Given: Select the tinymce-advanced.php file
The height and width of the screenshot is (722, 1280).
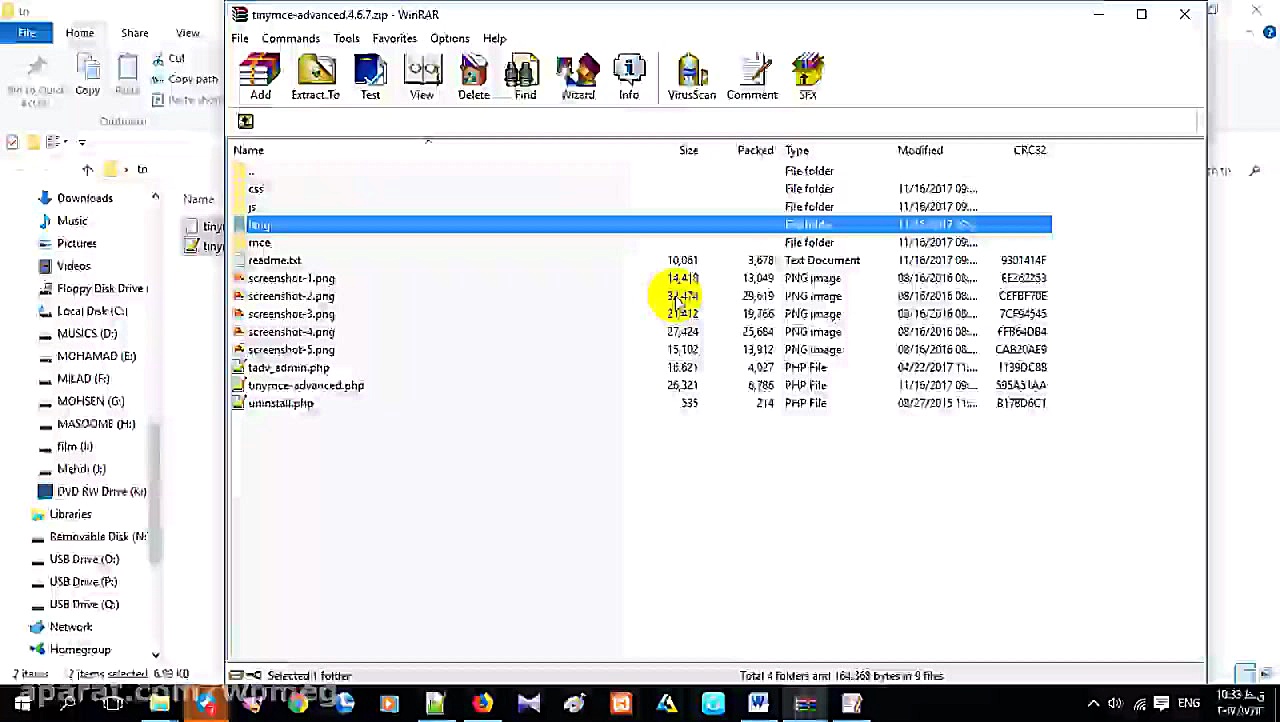Looking at the screenshot, I should tap(642, 386).
